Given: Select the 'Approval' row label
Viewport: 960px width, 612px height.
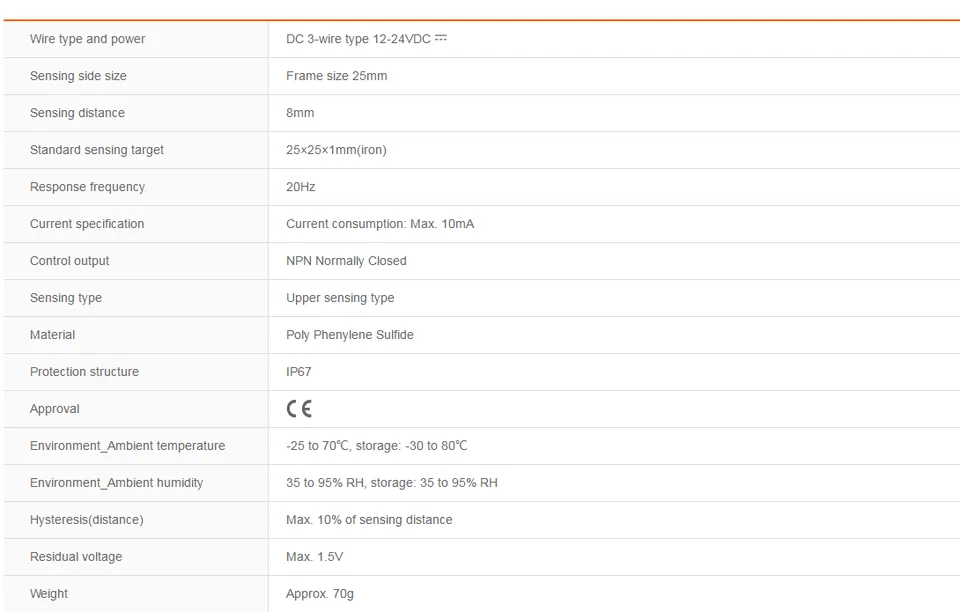Looking at the screenshot, I should [x=54, y=409].
